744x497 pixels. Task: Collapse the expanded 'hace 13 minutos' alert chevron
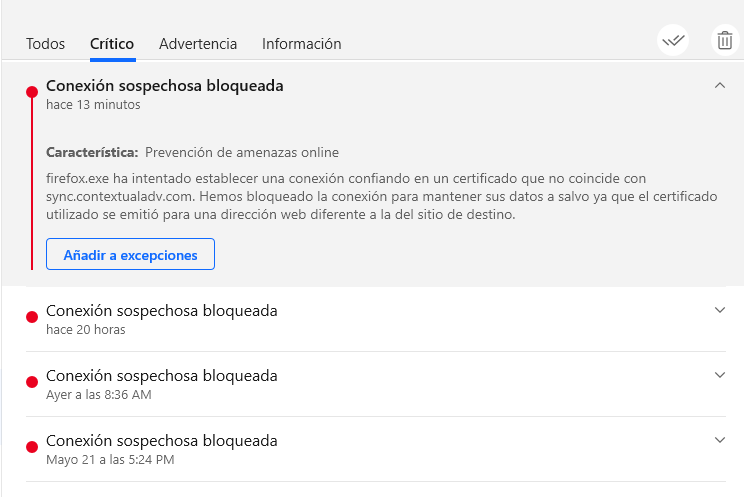[720, 86]
